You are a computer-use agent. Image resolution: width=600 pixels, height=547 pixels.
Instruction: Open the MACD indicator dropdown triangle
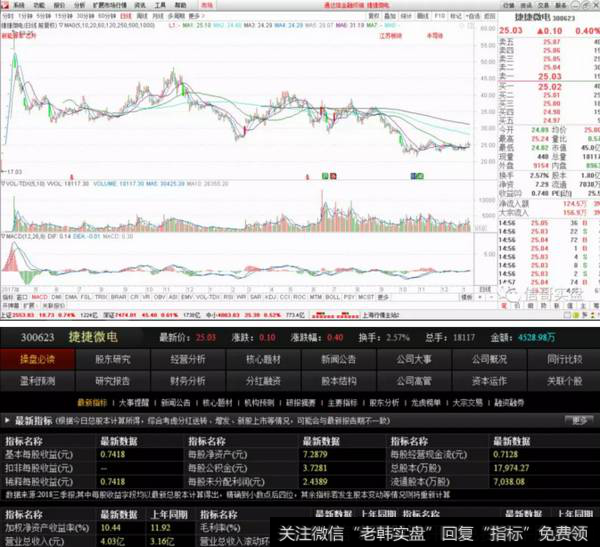click(x=4, y=237)
